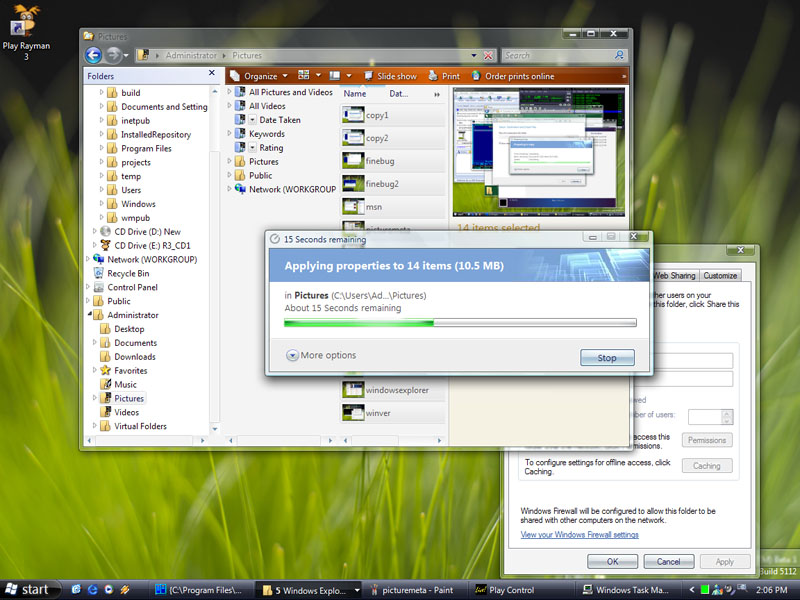Click the Applying properties progress bar
Screen dimensions: 800x600
460,322
